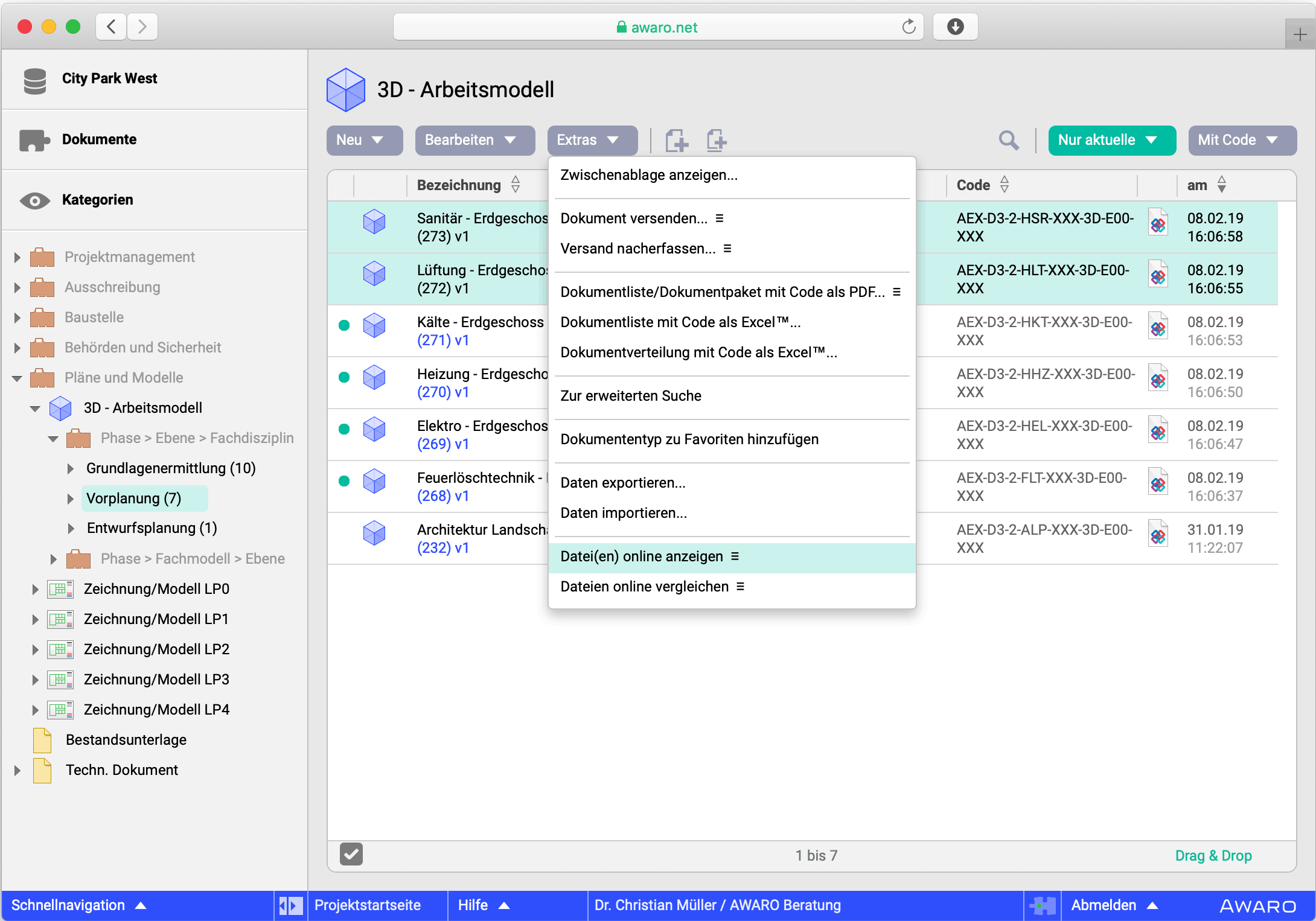The height and width of the screenshot is (921, 1316).
Task: Choose Dokumentliste mit Code als Excel
Action: pos(732,323)
